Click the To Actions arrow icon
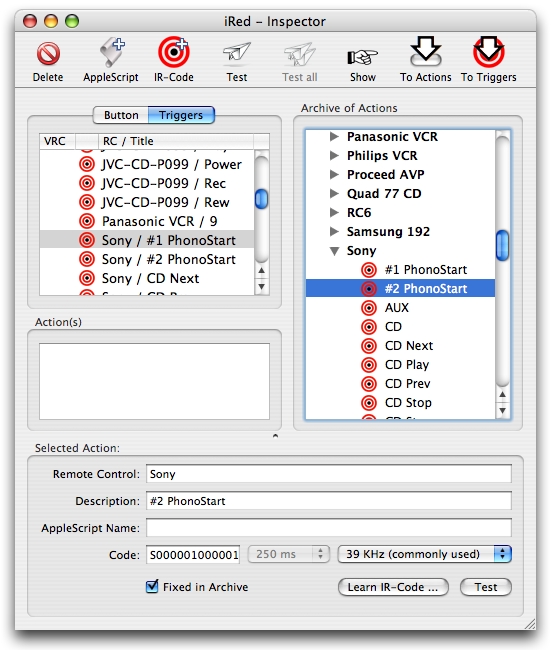This screenshot has height=650, width=551. 425,52
